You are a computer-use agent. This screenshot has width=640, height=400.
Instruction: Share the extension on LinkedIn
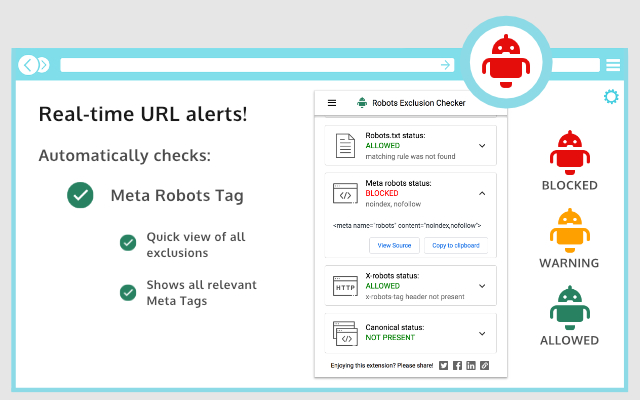pyautogui.click(x=471, y=366)
